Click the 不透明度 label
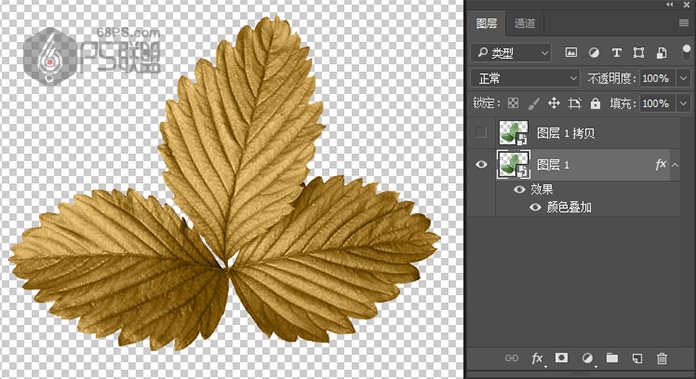Screen dimensions: 696x379 [x=611, y=79]
